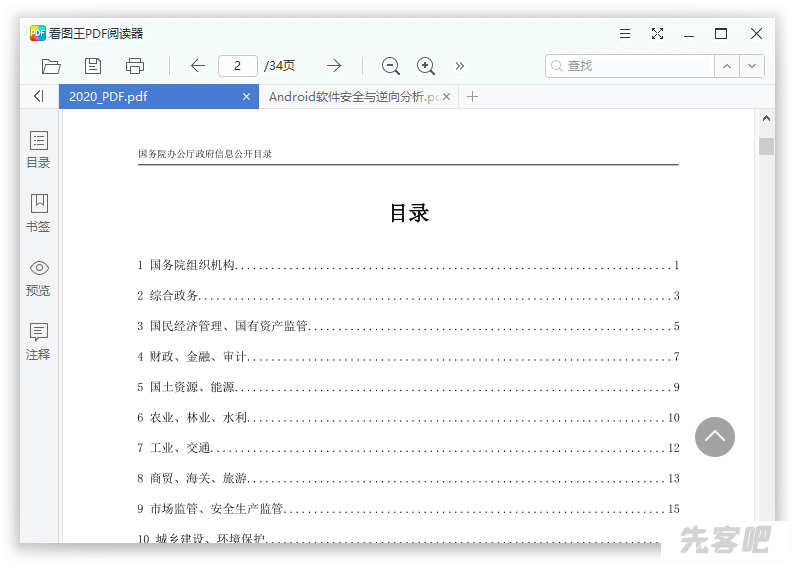The height and width of the screenshot is (565, 795).
Task: Click the vertical scrollbar thumb
Action: 766,146
